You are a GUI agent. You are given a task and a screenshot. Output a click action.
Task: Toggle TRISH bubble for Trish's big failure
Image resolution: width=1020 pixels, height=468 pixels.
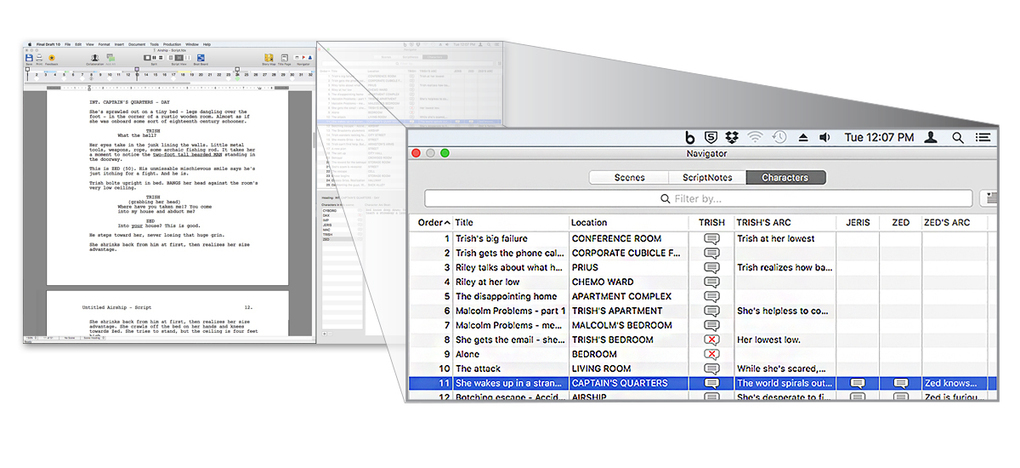pyautogui.click(x=712, y=239)
